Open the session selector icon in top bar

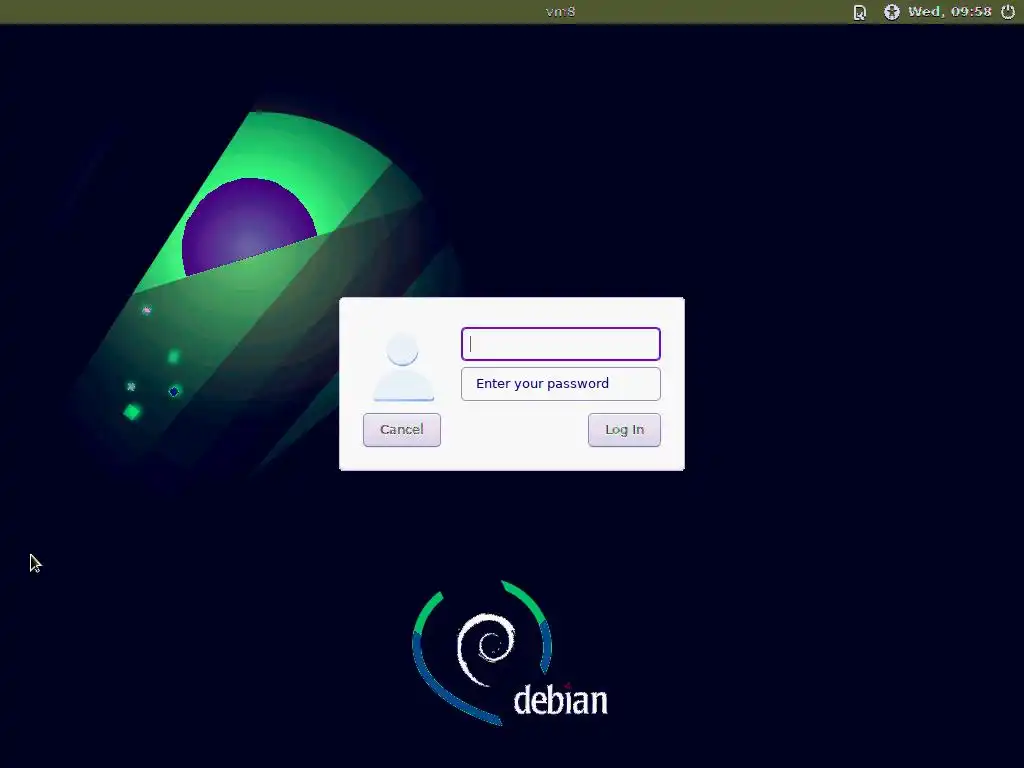859,12
